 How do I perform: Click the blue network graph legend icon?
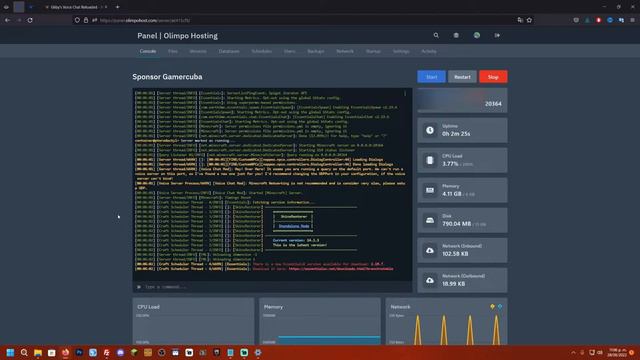tap(500, 307)
